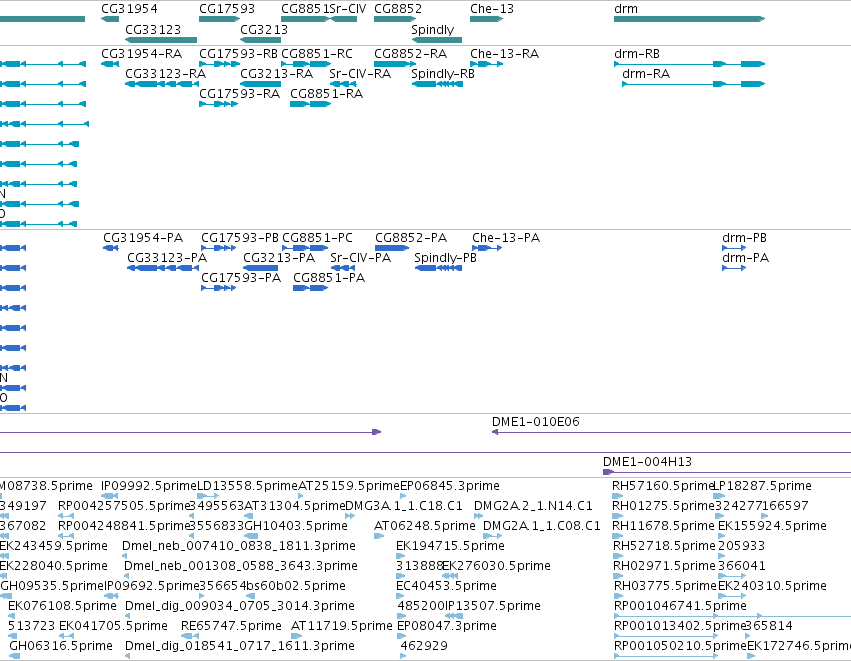This screenshot has height=661, width=851.
Task: Open transcript CG31954-RA label
Action: (142, 54)
